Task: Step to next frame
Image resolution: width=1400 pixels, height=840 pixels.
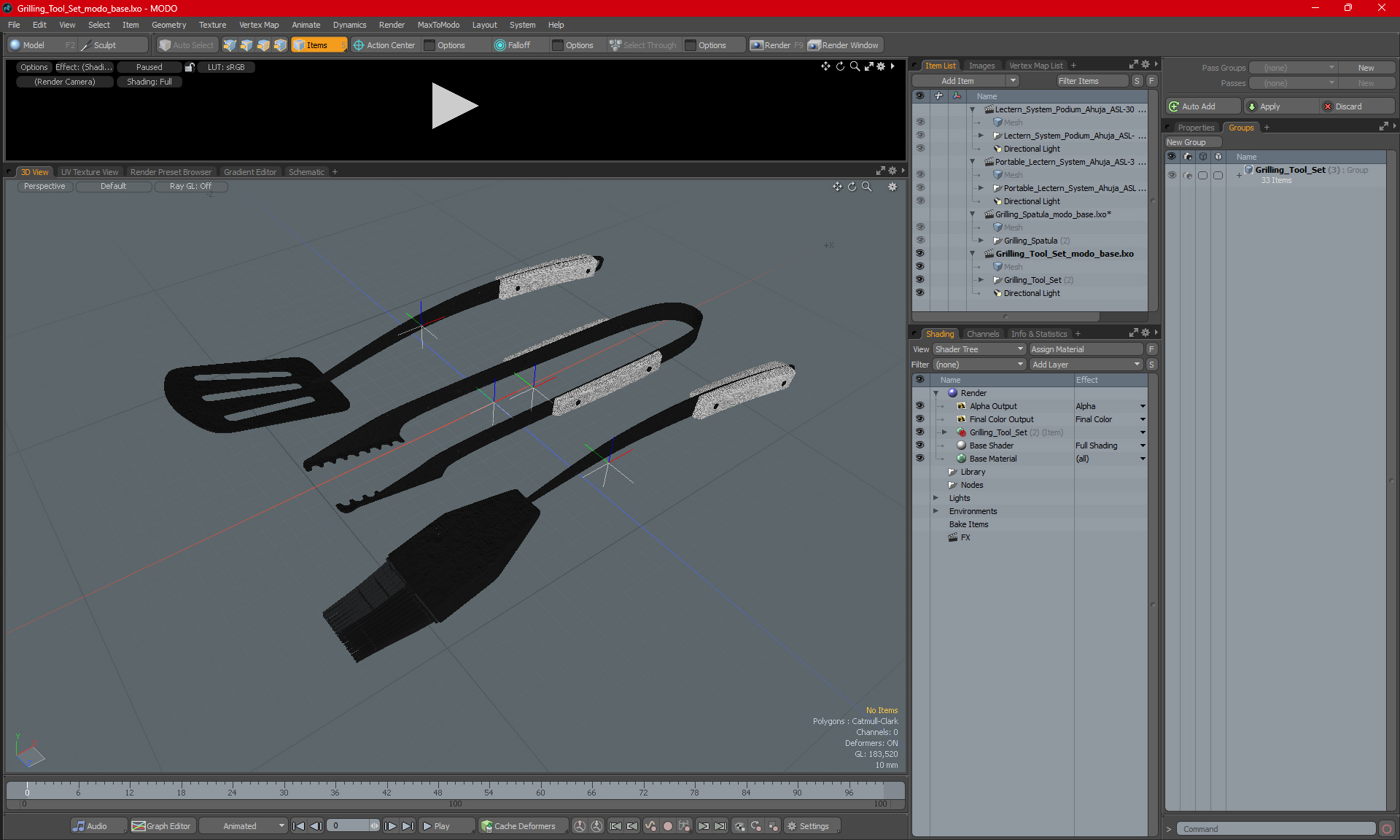Action: (x=390, y=826)
